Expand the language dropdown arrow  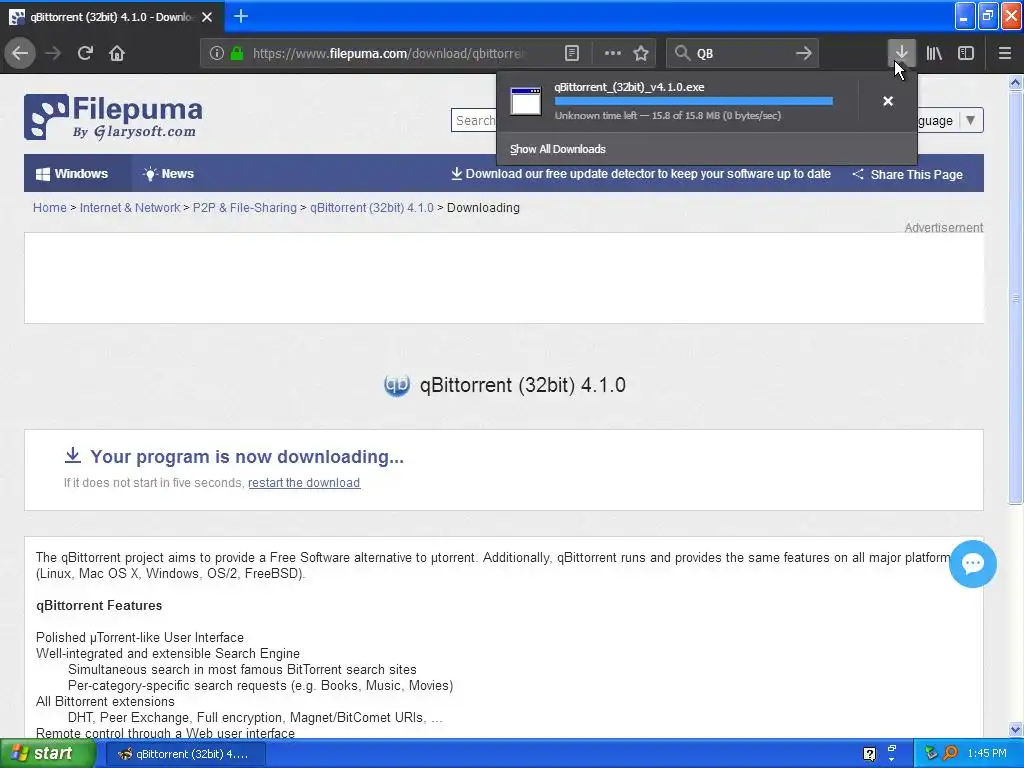click(x=970, y=120)
